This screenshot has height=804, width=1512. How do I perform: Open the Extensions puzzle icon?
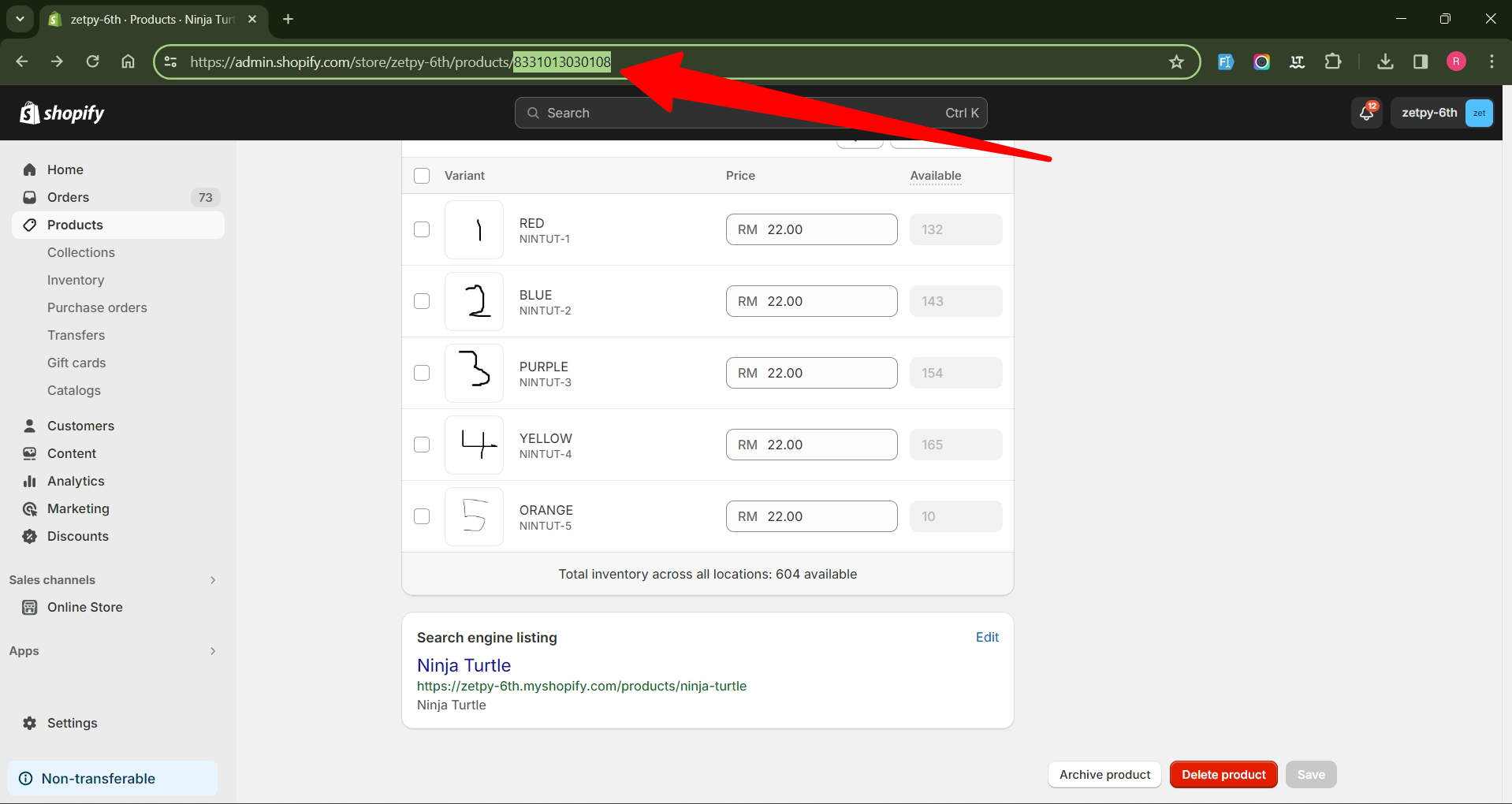[1333, 61]
